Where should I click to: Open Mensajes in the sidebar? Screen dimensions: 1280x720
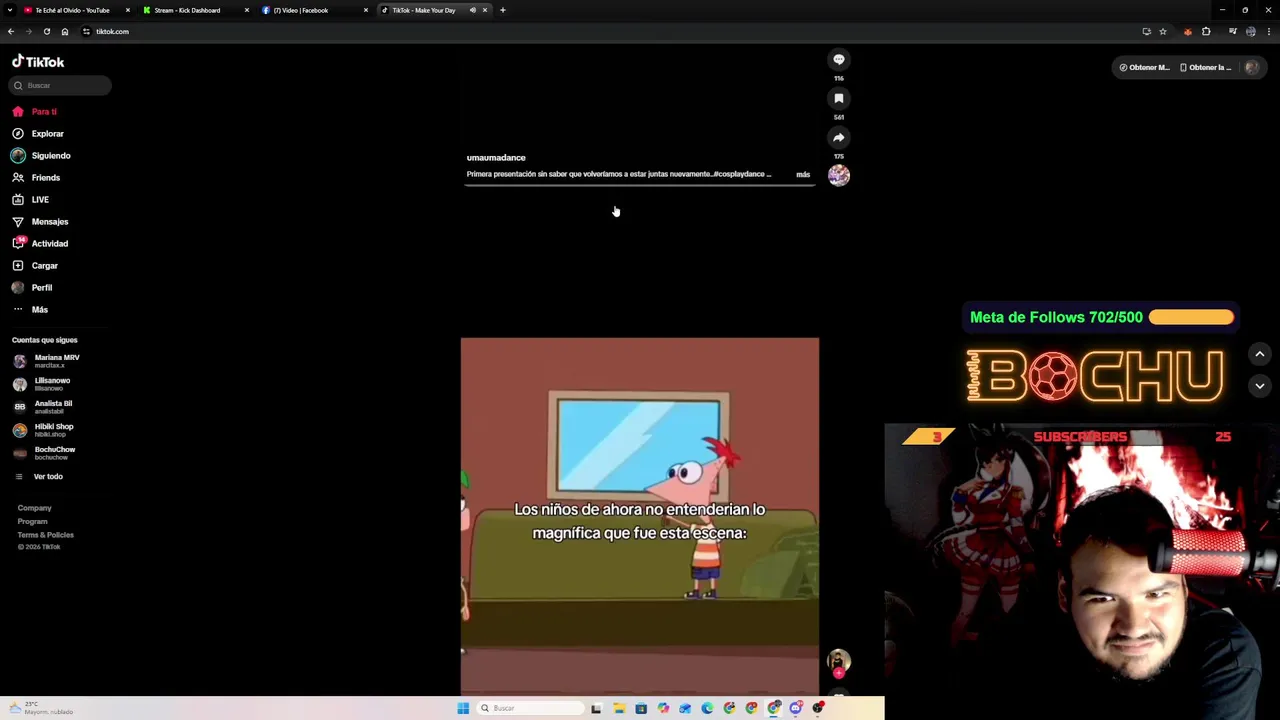50,221
